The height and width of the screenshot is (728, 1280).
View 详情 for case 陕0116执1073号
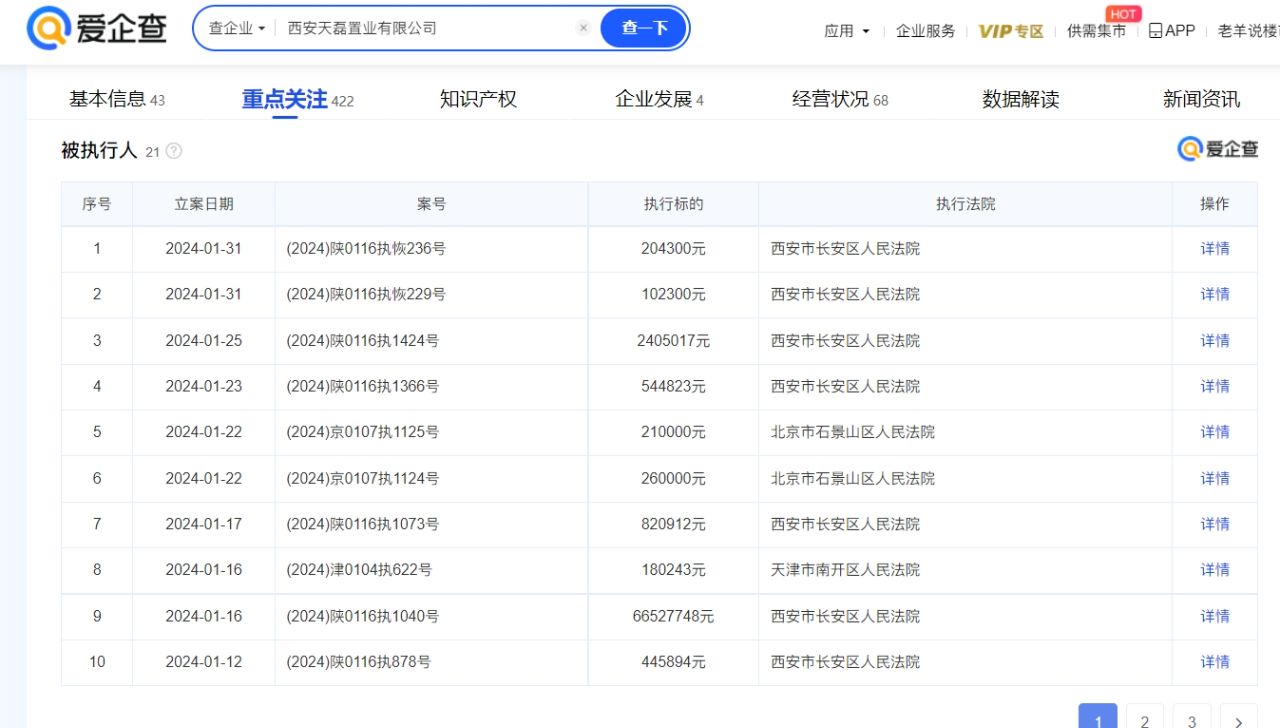pos(1215,525)
